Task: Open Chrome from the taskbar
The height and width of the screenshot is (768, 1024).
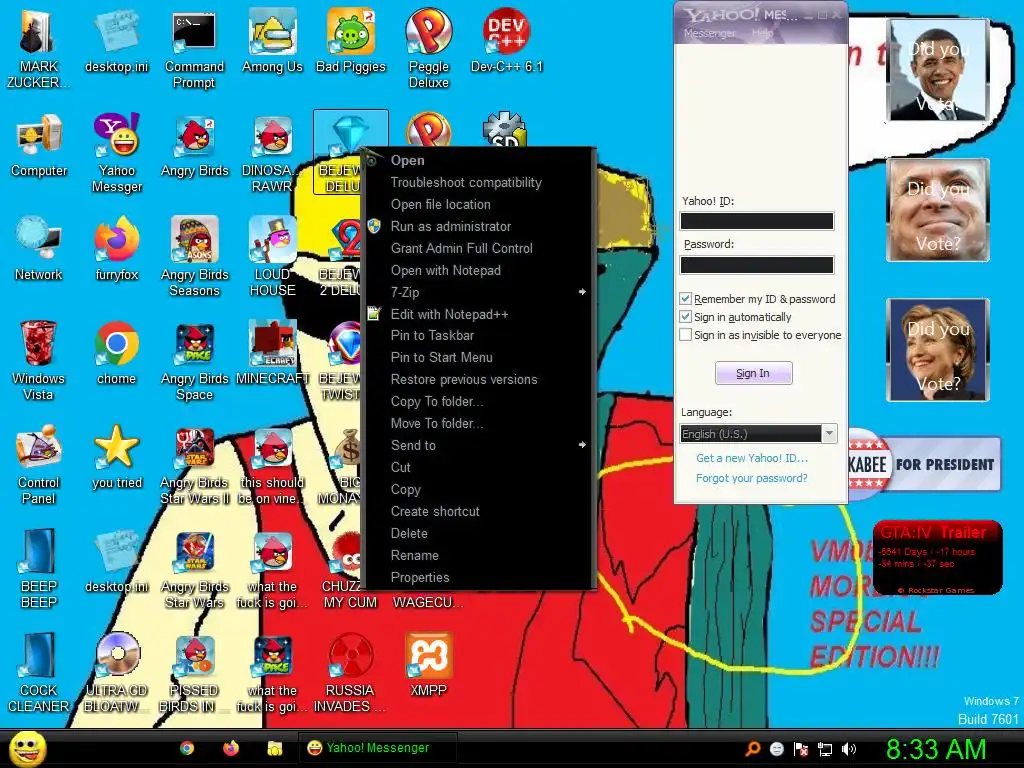Action: tap(187, 748)
